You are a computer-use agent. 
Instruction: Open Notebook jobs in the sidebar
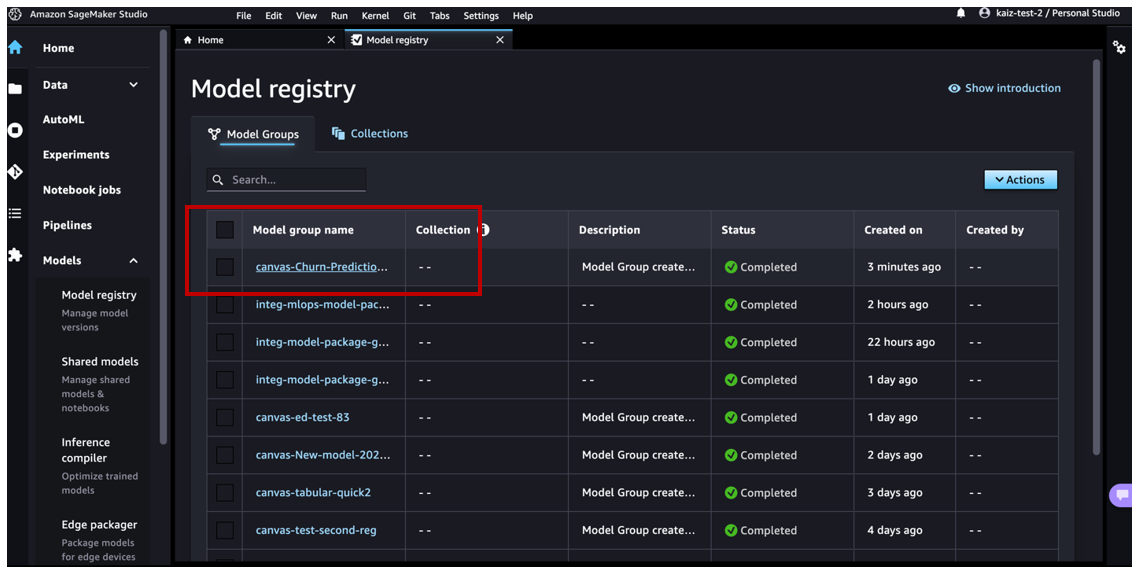pyautogui.click(x=82, y=190)
